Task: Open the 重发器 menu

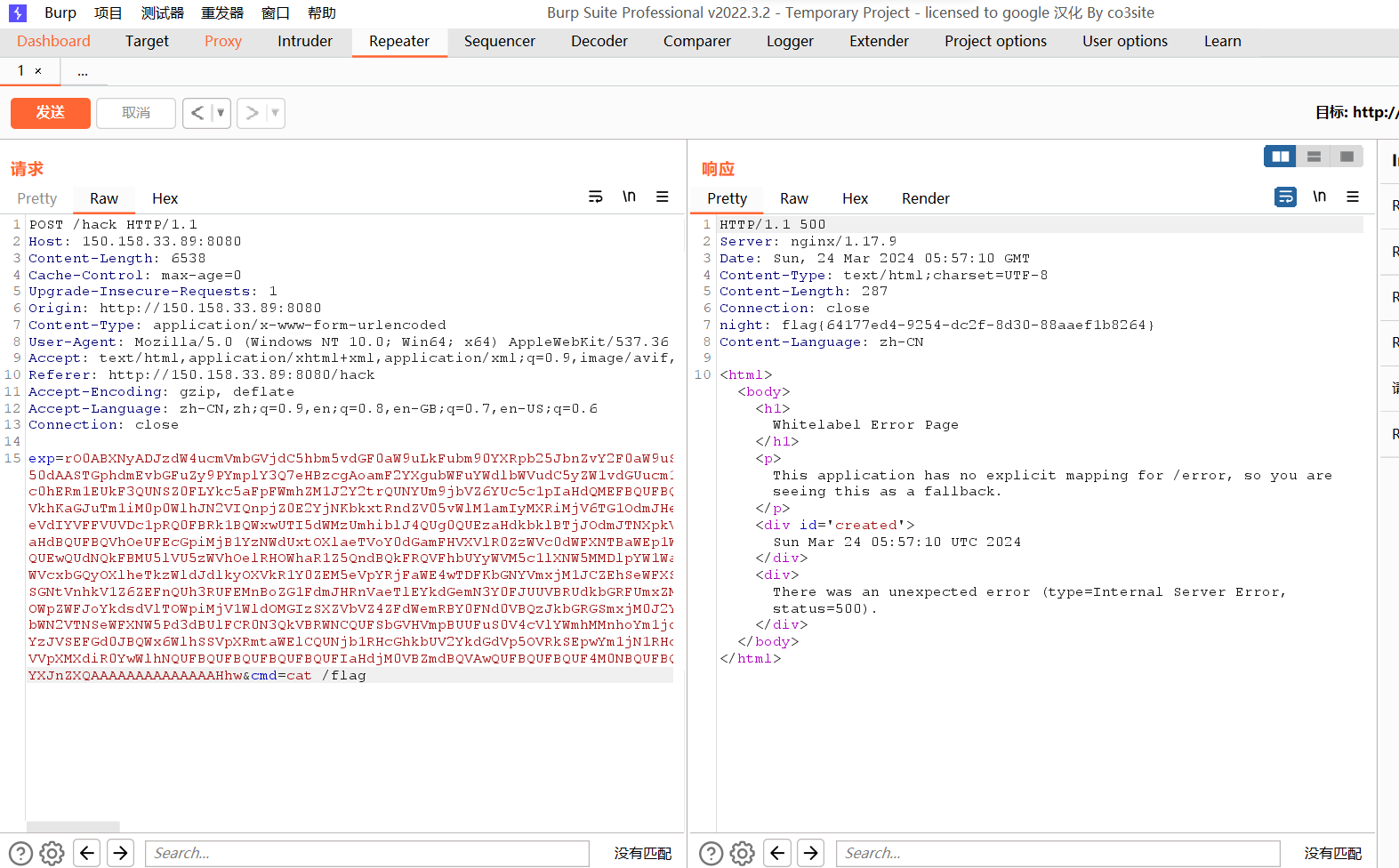Action: click(x=222, y=13)
